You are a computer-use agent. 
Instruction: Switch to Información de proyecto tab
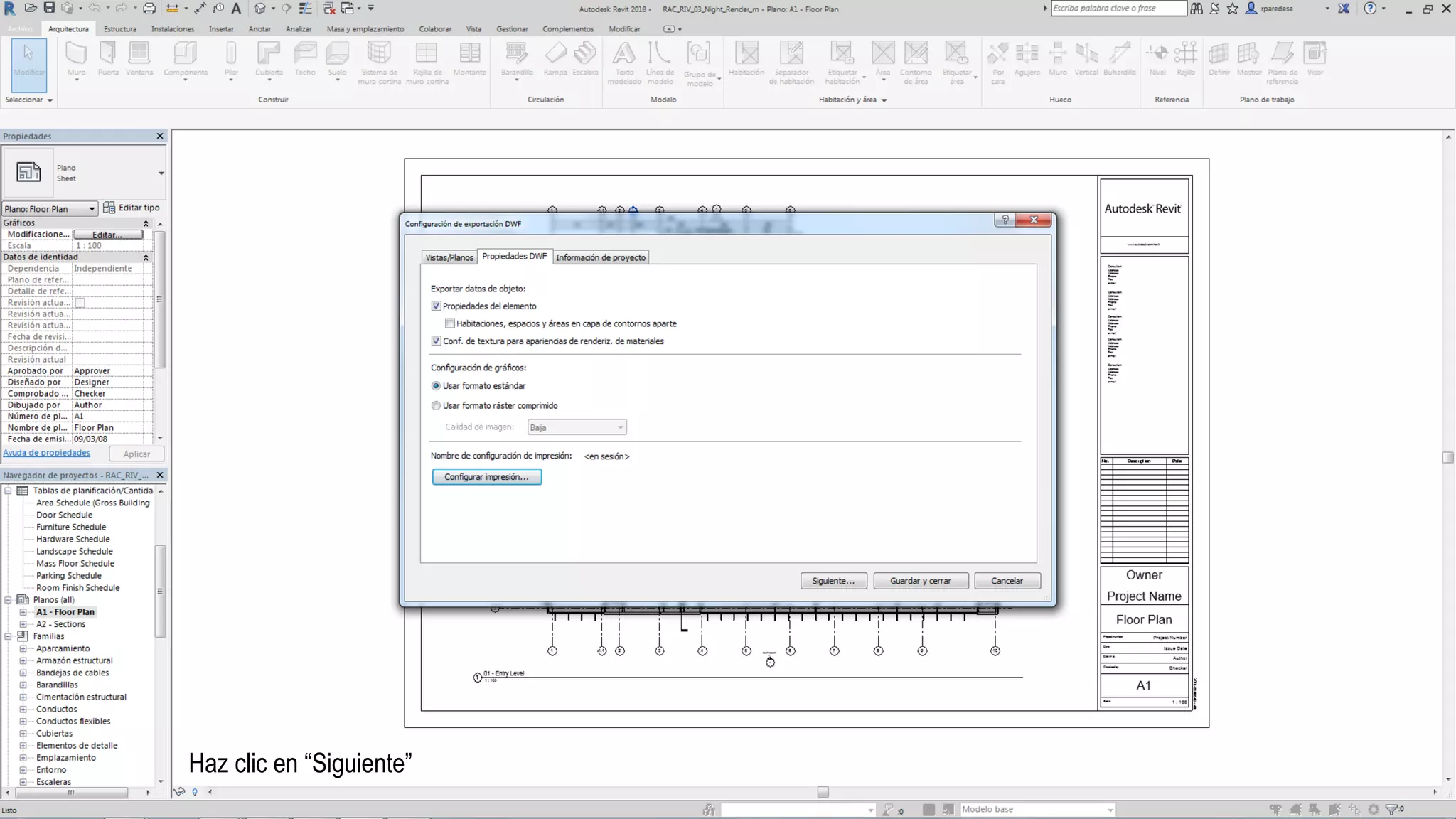click(600, 257)
